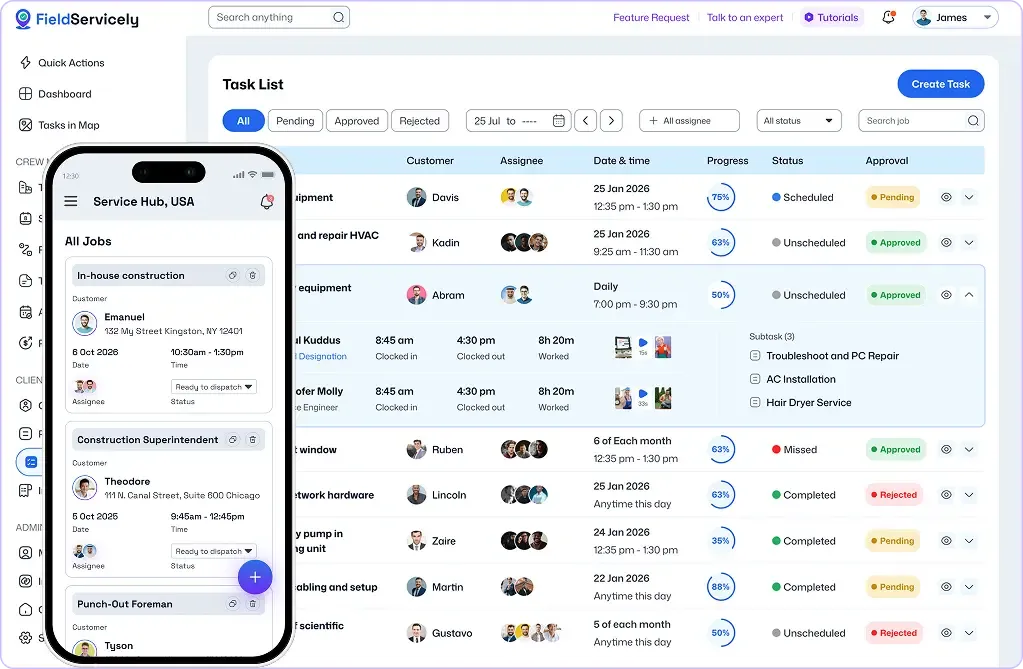This screenshot has height=669, width=1023.
Task: Toggle the eye icon on Gustavo's scientific task row
Action: tap(944, 632)
